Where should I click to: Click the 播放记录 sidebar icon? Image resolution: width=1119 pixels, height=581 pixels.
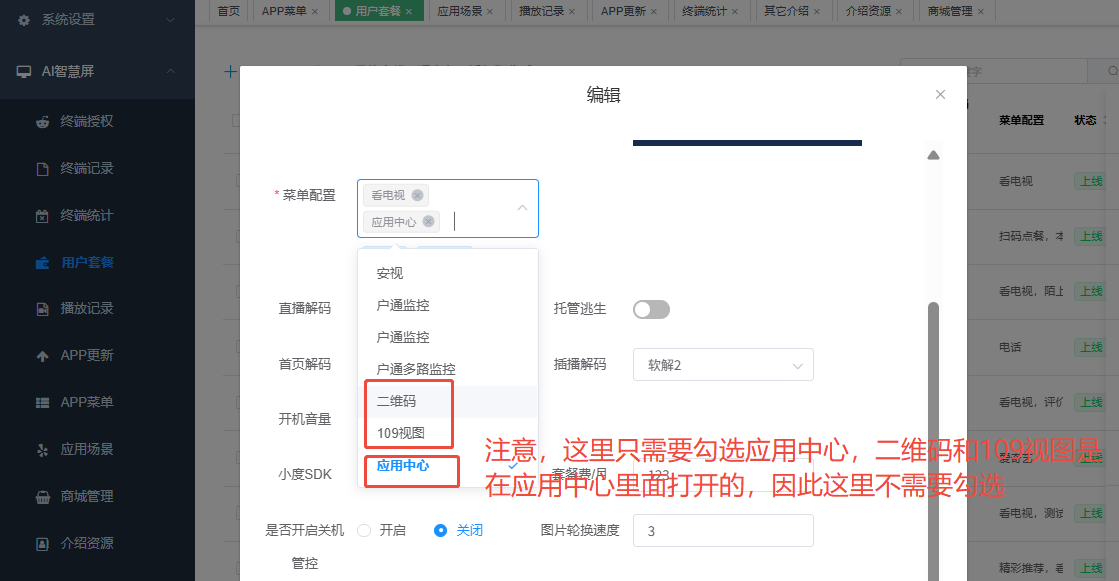42,309
